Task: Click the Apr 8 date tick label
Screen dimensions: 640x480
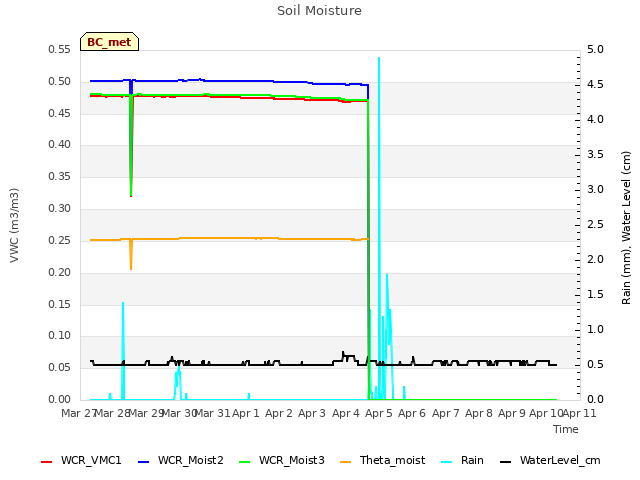Action: coord(479,413)
